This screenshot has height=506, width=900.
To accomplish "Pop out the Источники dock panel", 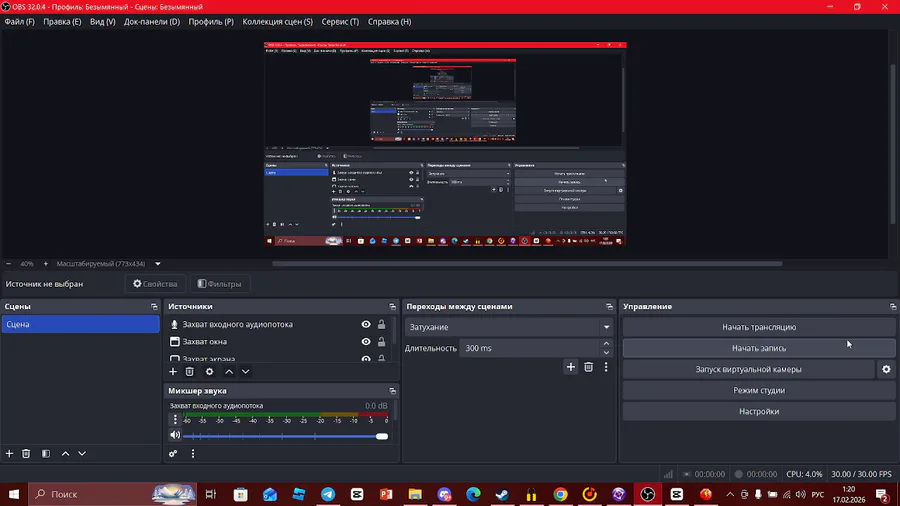I will tap(393, 307).
